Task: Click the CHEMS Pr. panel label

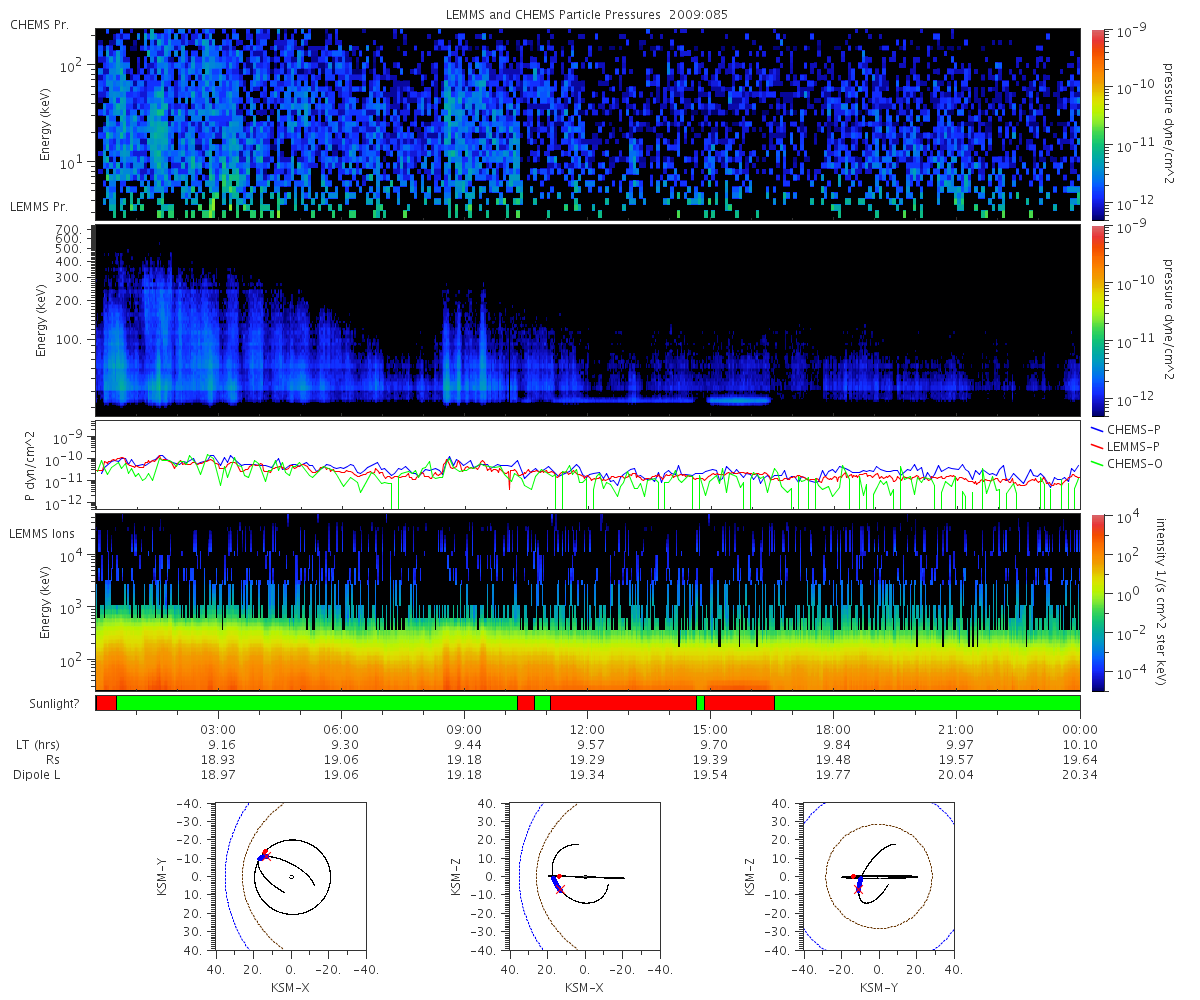Action: (x=39, y=24)
